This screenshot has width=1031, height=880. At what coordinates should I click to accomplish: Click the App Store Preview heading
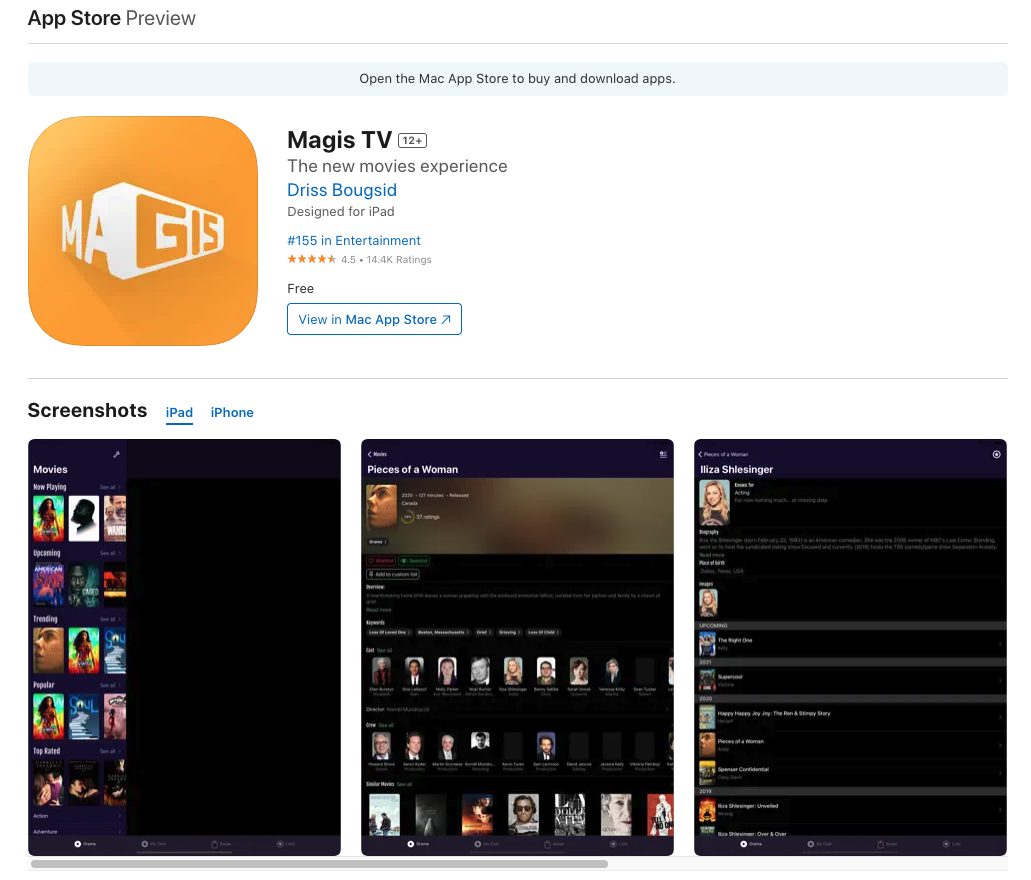112,18
